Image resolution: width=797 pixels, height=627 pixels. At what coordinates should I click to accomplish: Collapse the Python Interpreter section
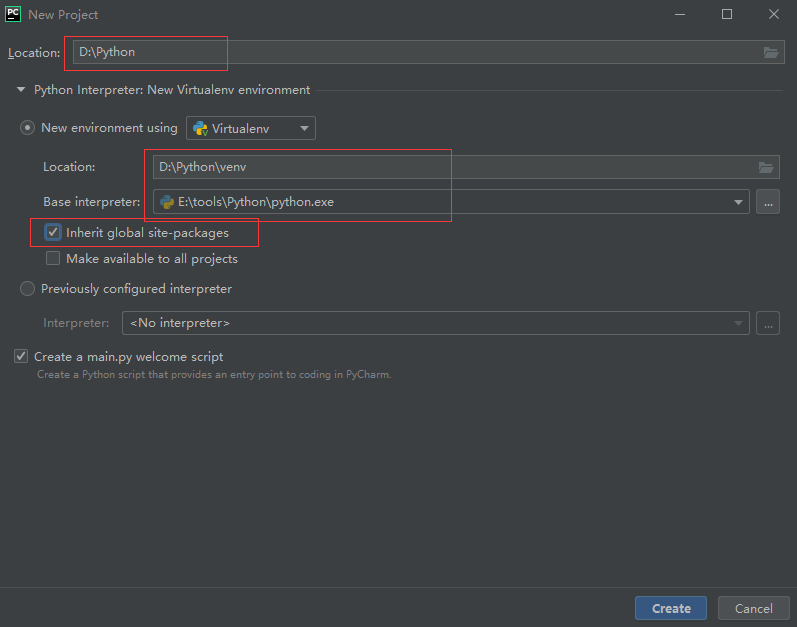21,90
